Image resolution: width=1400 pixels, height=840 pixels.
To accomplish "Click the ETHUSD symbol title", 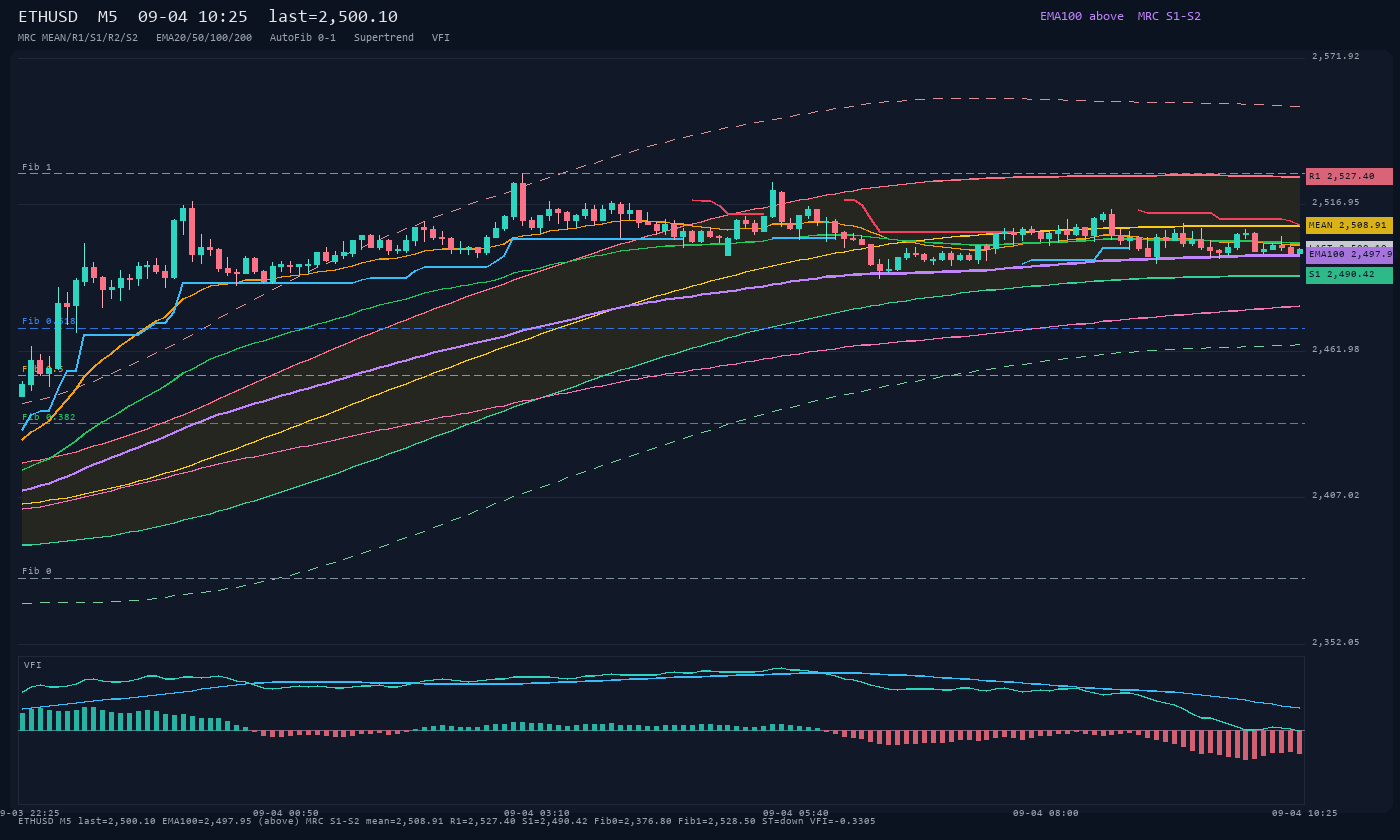I will (x=48, y=17).
